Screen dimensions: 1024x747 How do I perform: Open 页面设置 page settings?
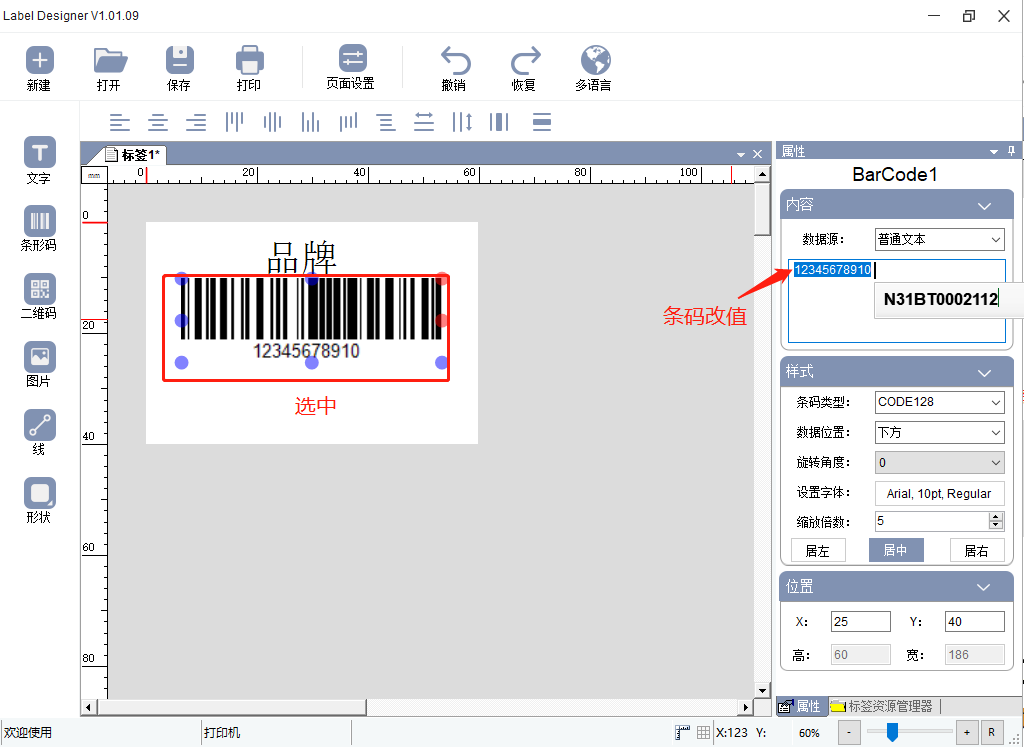pyautogui.click(x=352, y=59)
